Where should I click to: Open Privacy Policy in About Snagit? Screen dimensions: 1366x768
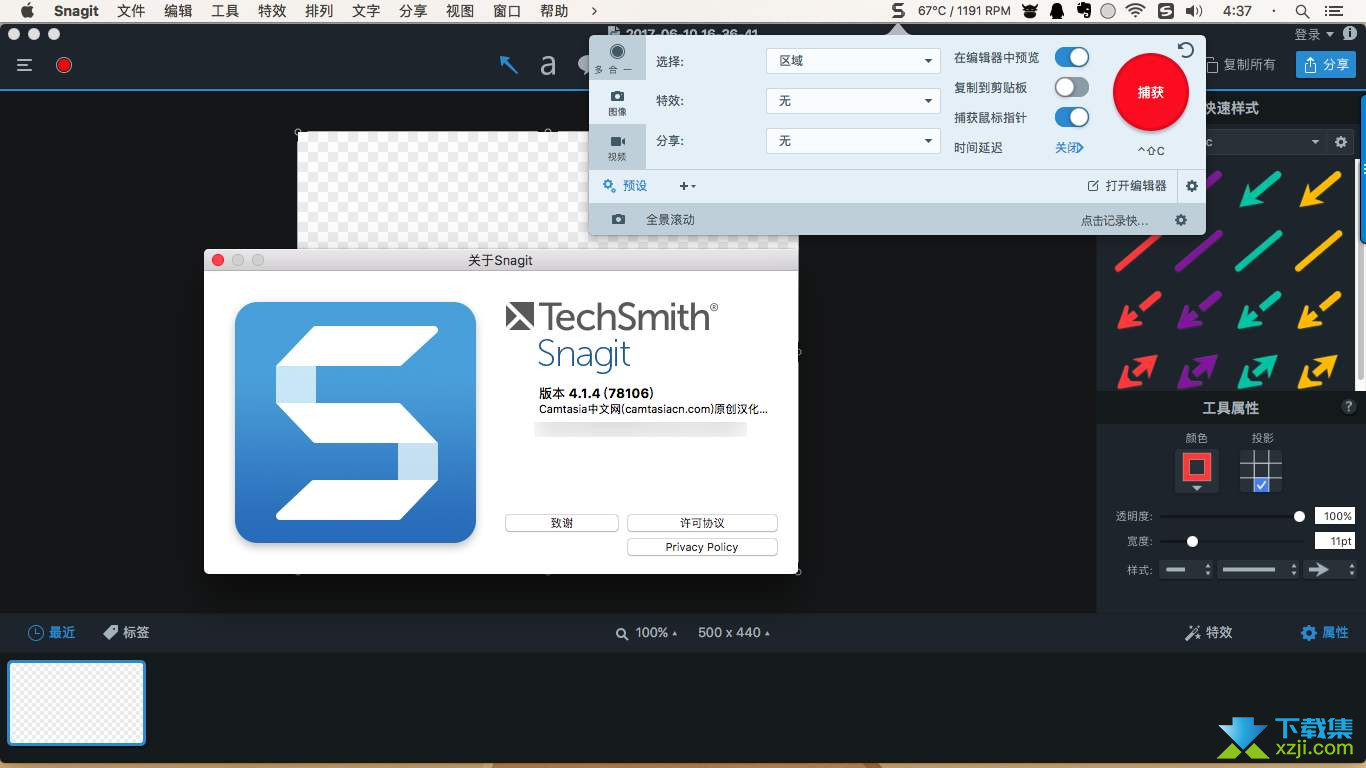[702, 547]
